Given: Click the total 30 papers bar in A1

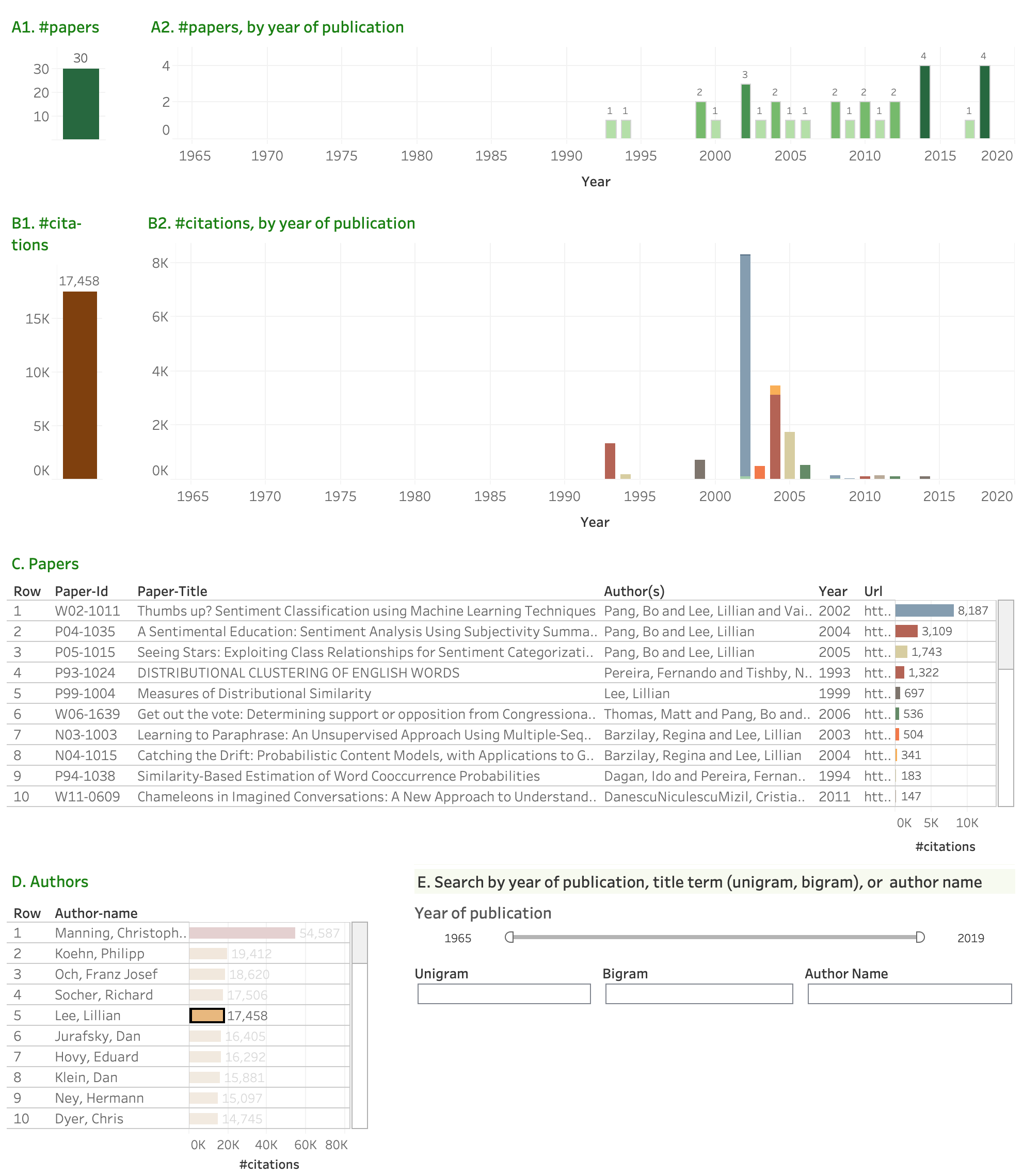Looking at the screenshot, I should (x=81, y=103).
